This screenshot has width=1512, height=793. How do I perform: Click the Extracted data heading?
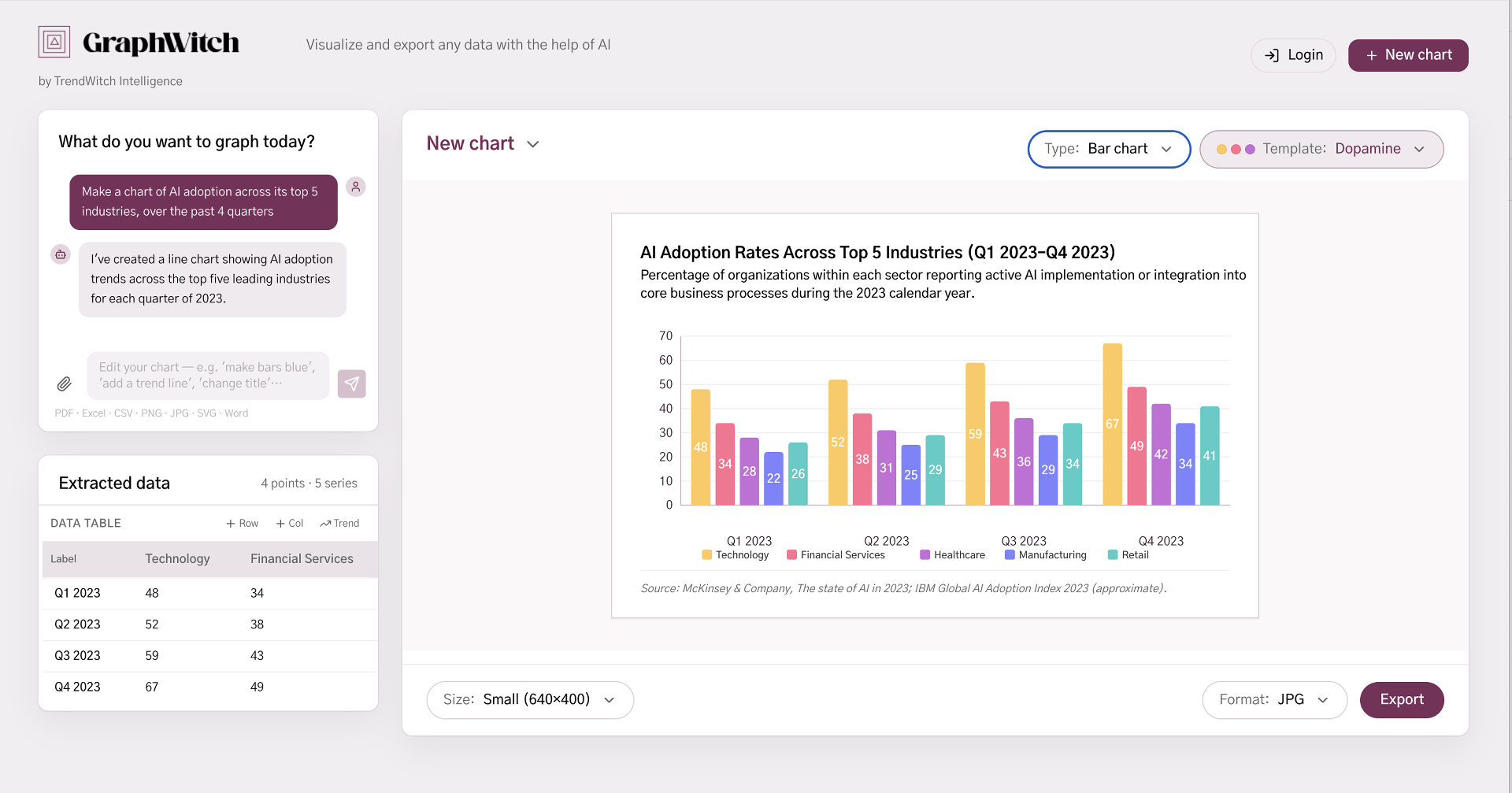tap(114, 483)
